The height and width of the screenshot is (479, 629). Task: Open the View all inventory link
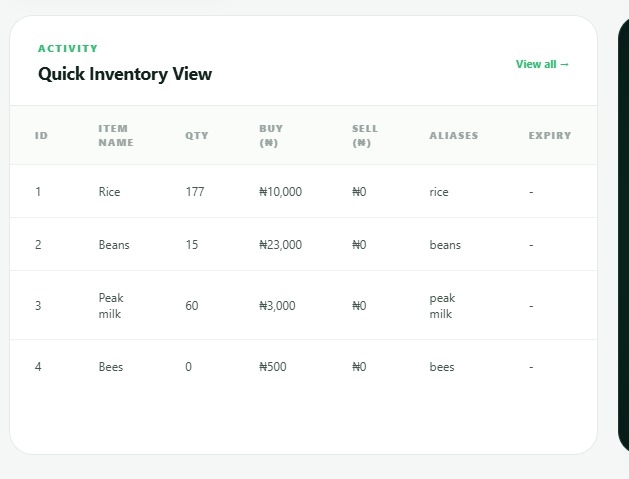[x=542, y=64]
